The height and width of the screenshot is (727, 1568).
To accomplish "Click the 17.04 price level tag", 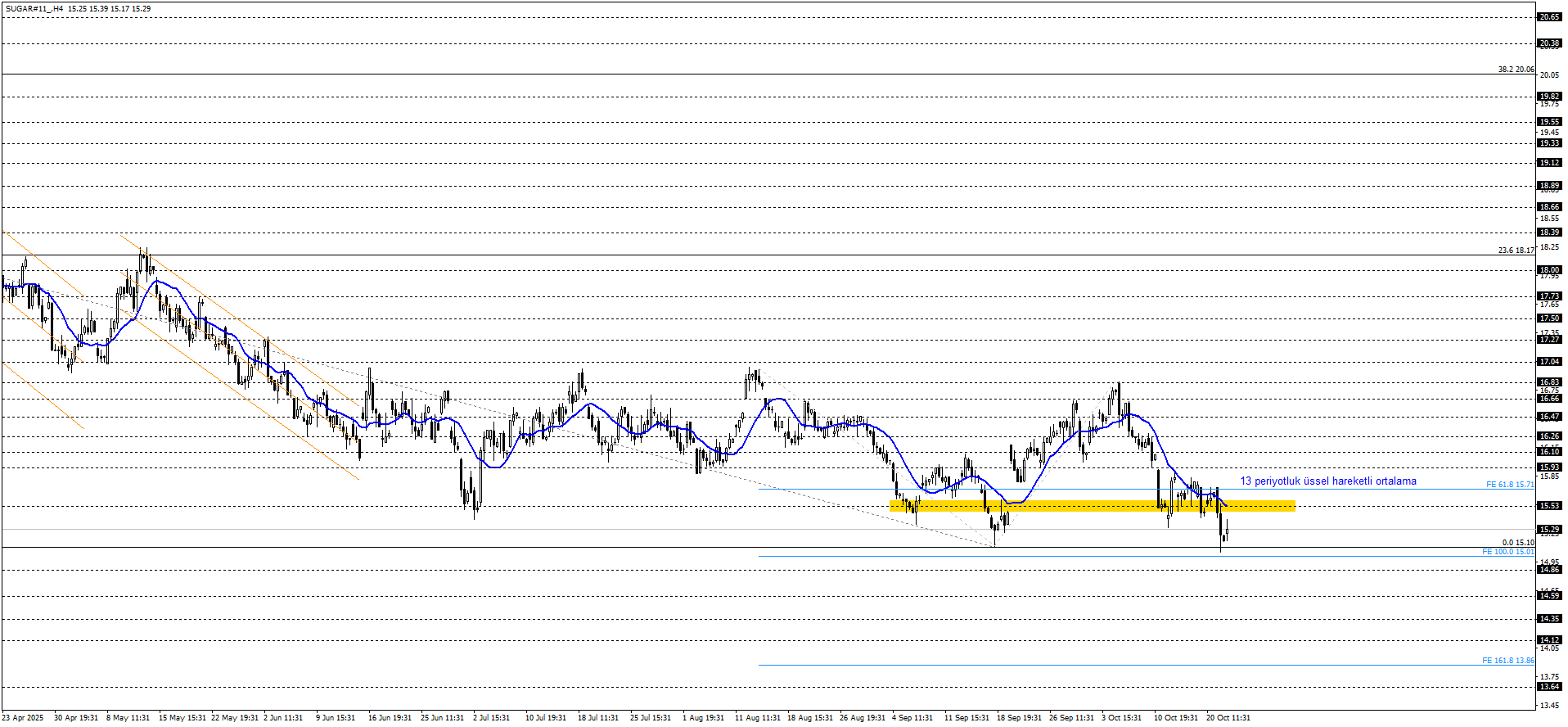I will click(x=1549, y=361).
